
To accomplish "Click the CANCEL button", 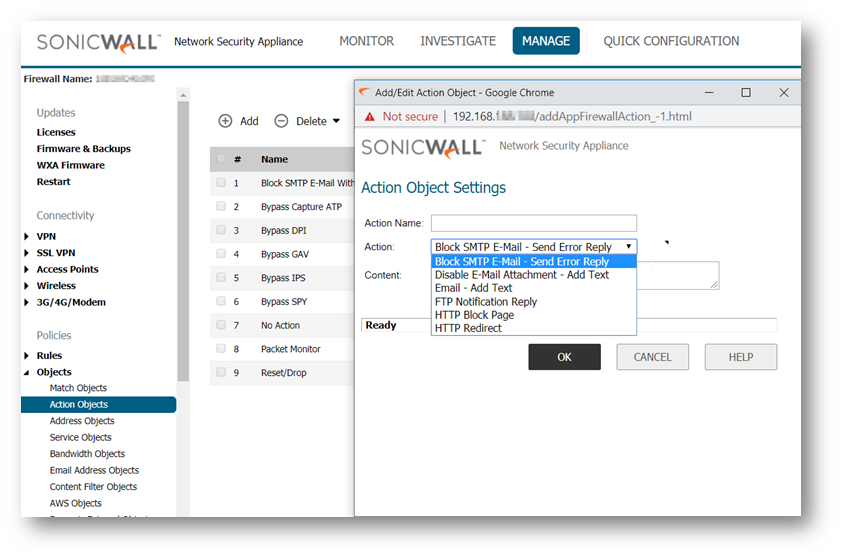I will point(653,357).
